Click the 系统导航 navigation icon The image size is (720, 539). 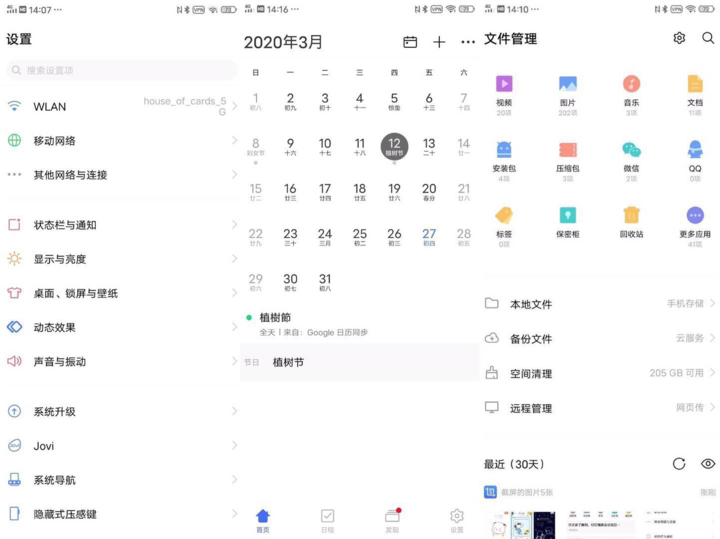tap(15, 479)
